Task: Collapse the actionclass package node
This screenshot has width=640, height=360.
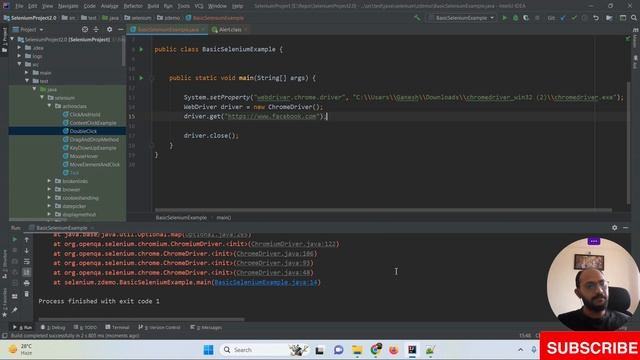Action: point(49,106)
